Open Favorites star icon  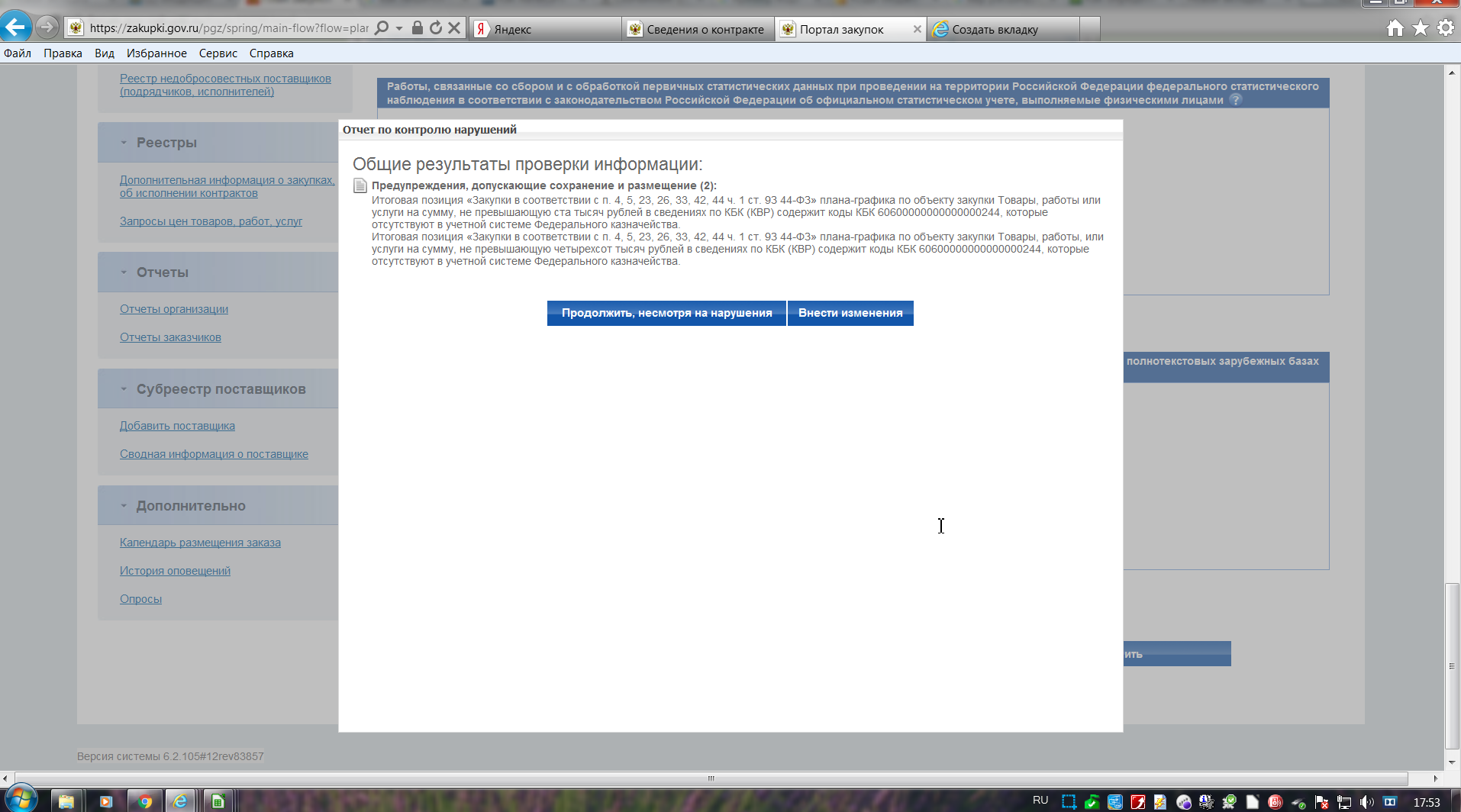[x=1420, y=28]
